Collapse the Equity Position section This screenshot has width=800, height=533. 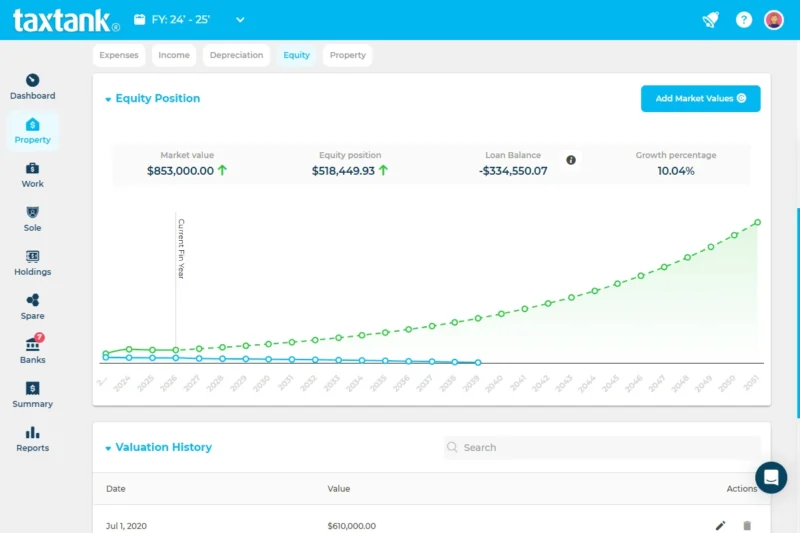pos(108,99)
